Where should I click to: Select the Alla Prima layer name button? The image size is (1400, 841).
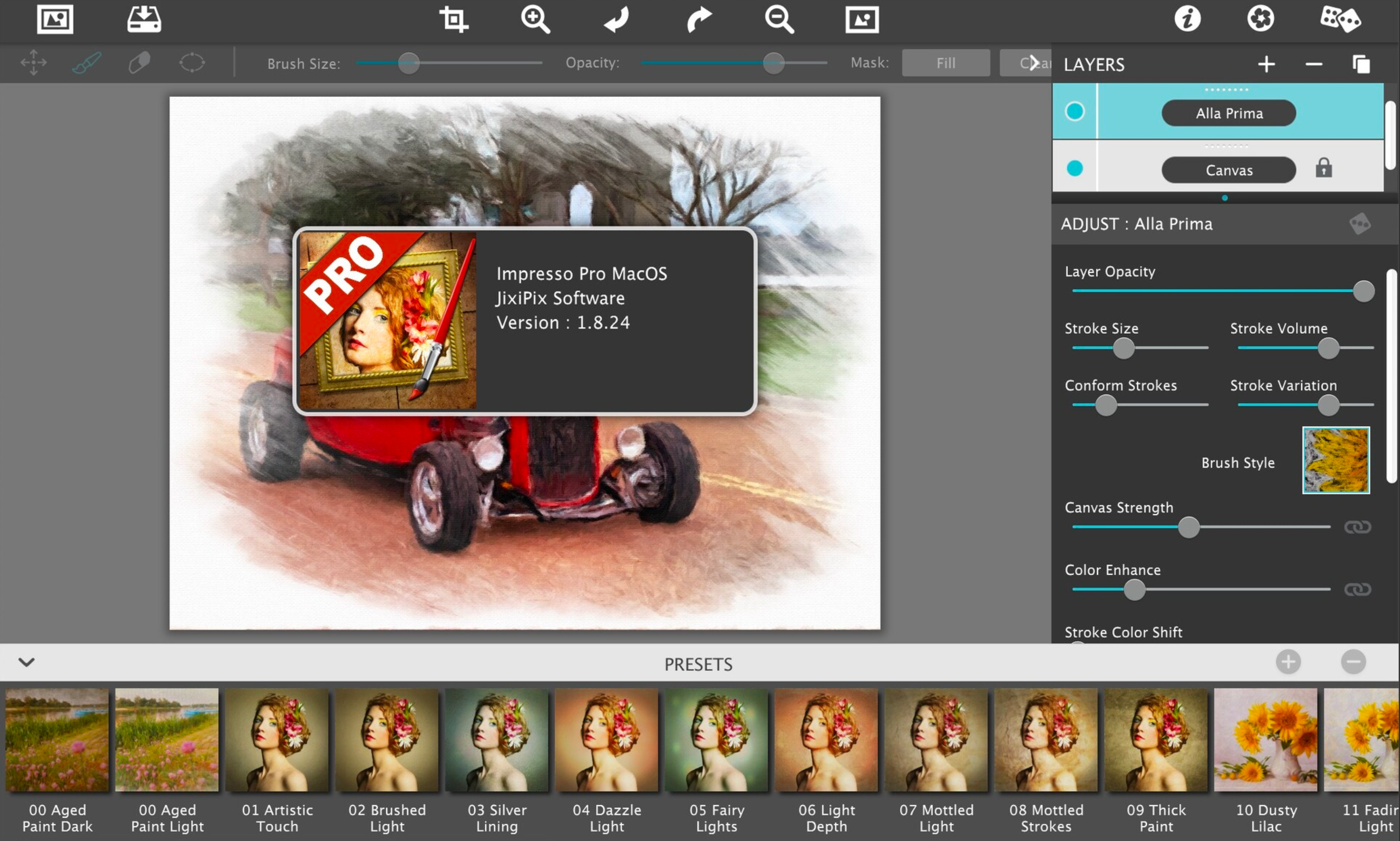1228,113
